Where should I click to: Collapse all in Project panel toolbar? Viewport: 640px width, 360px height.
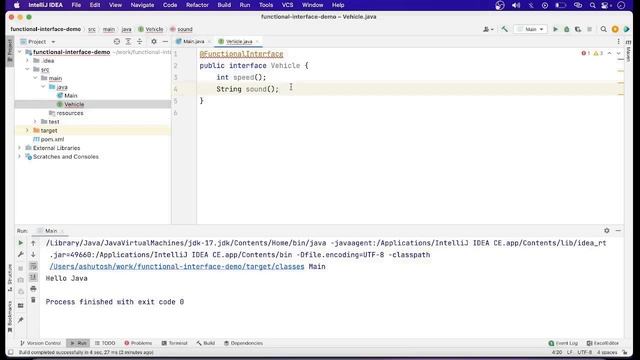[x=140, y=42]
